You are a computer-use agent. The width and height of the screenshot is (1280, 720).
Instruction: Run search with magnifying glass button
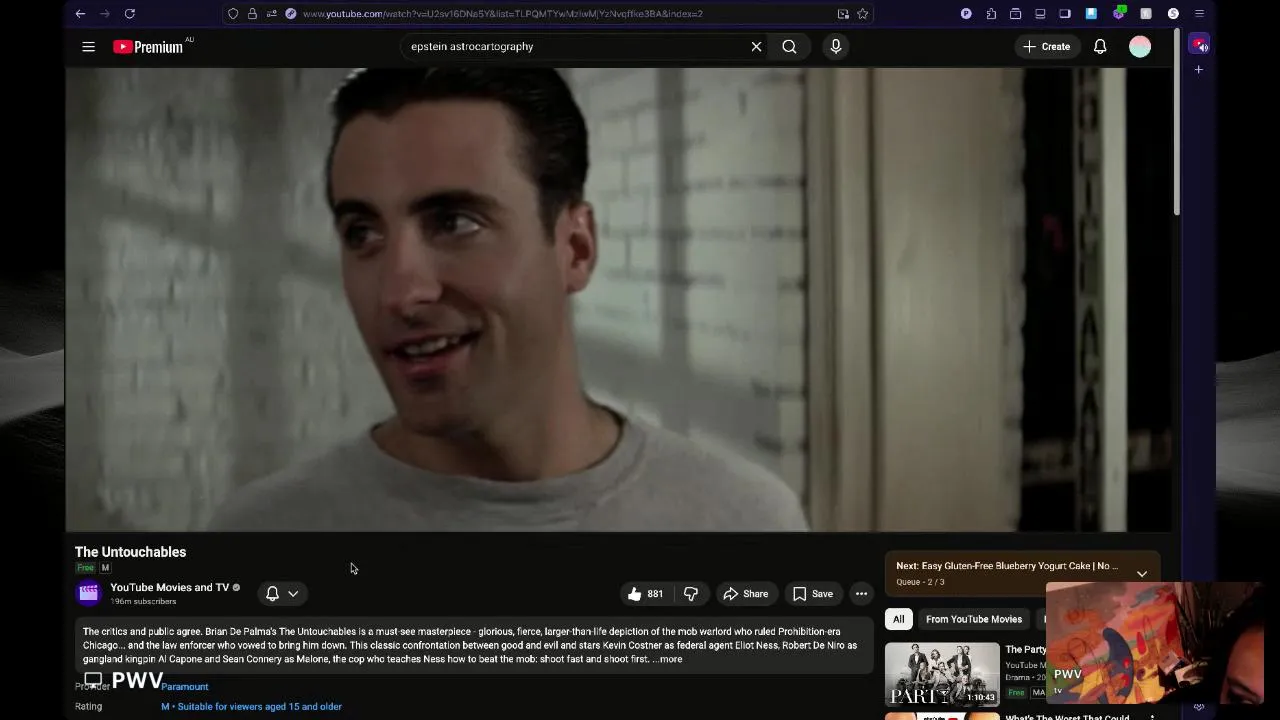coord(789,46)
